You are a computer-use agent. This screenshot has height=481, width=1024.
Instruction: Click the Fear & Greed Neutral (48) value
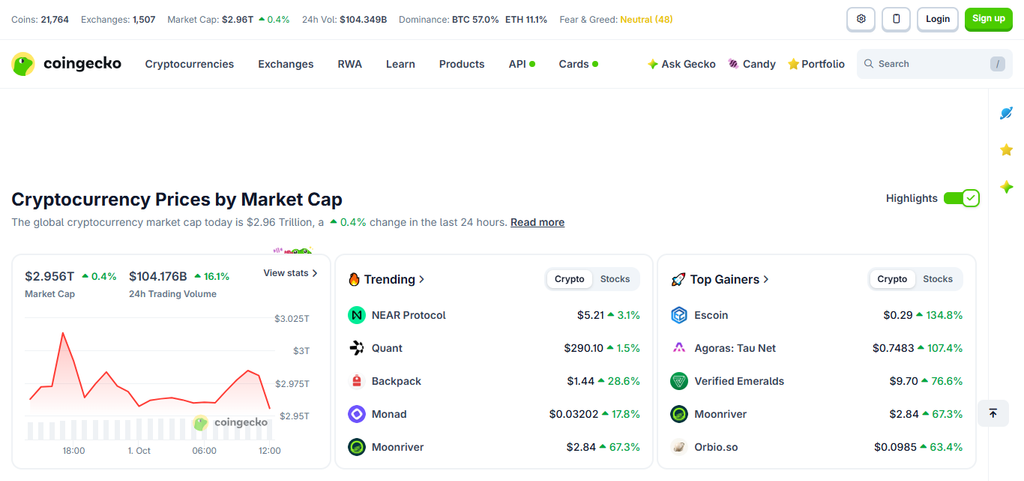pos(647,20)
